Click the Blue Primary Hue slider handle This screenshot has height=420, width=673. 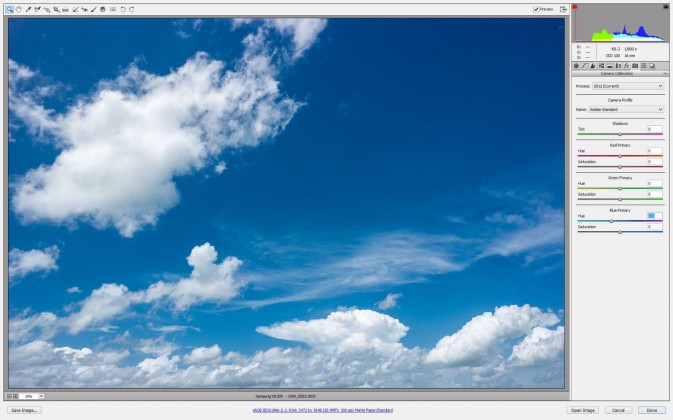pyautogui.click(x=611, y=221)
